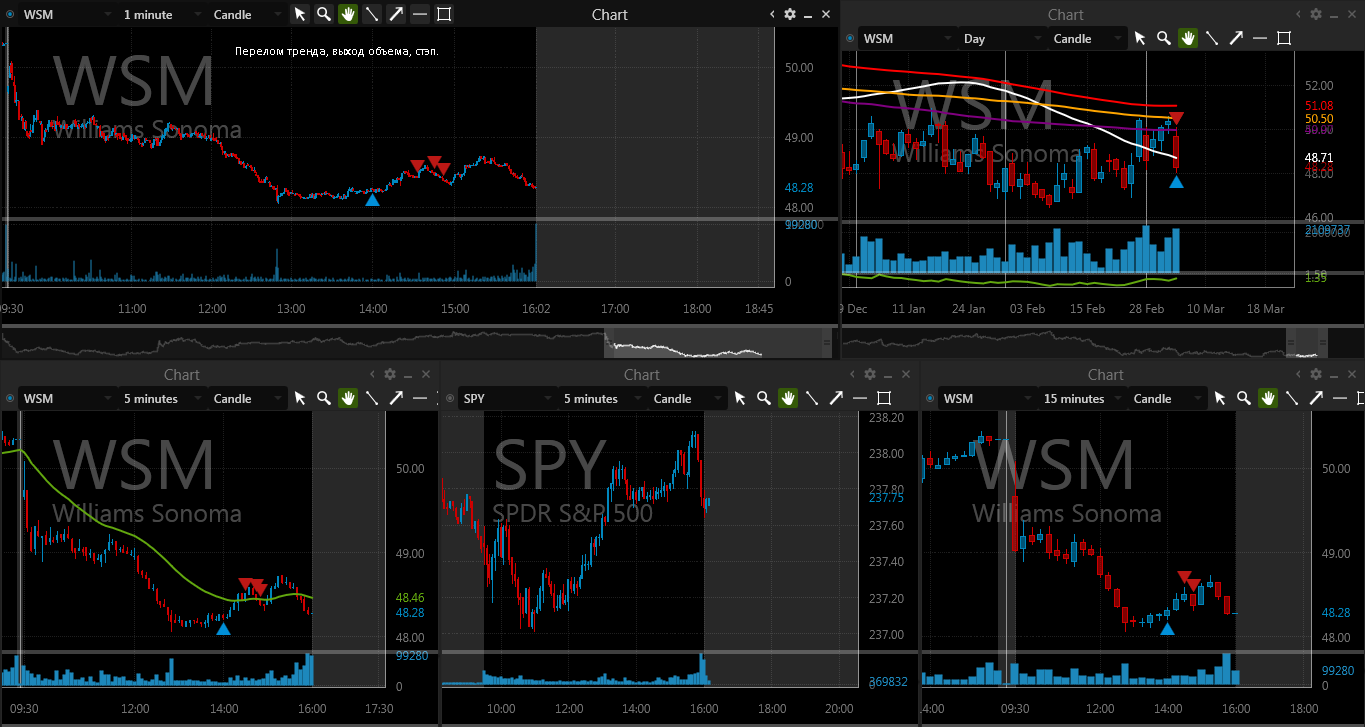Click back chevron in WSM 1 minute chart header
1365x727 pixels.
click(773, 14)
